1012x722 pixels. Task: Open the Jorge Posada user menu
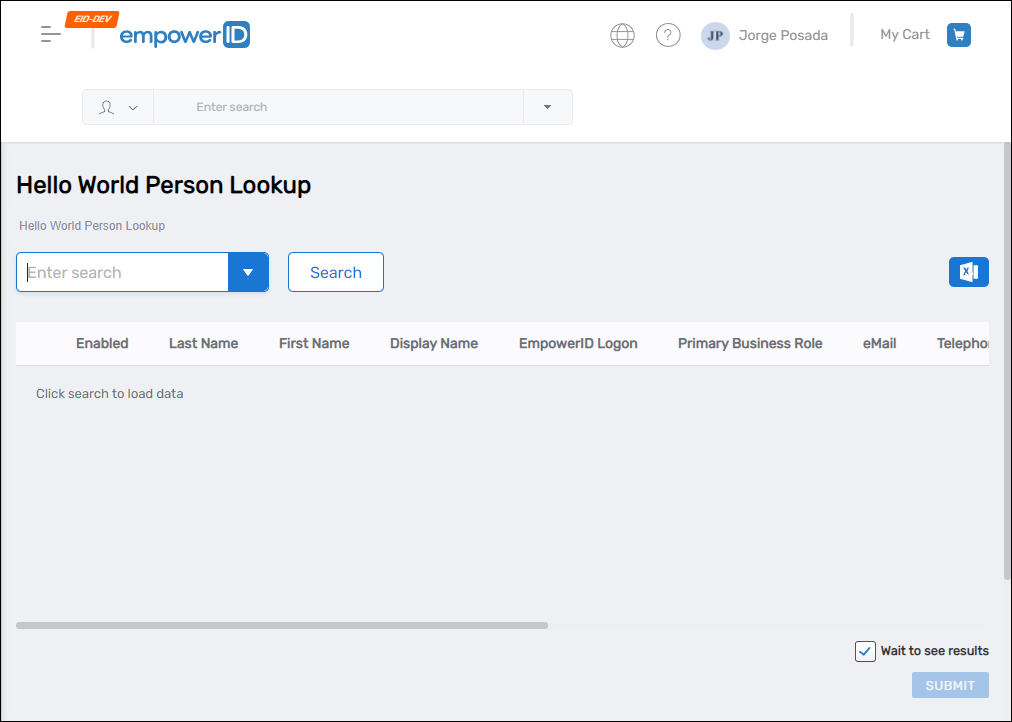783,35
